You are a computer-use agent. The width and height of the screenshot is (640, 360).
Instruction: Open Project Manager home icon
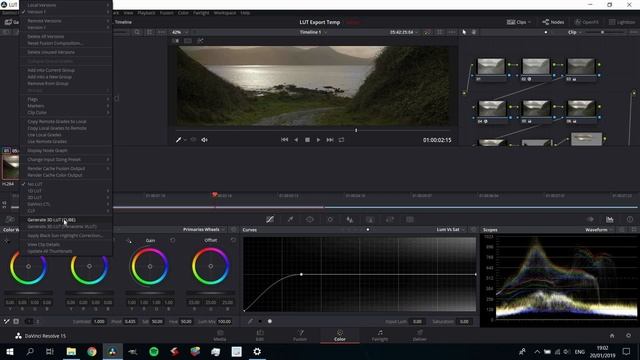612,336
